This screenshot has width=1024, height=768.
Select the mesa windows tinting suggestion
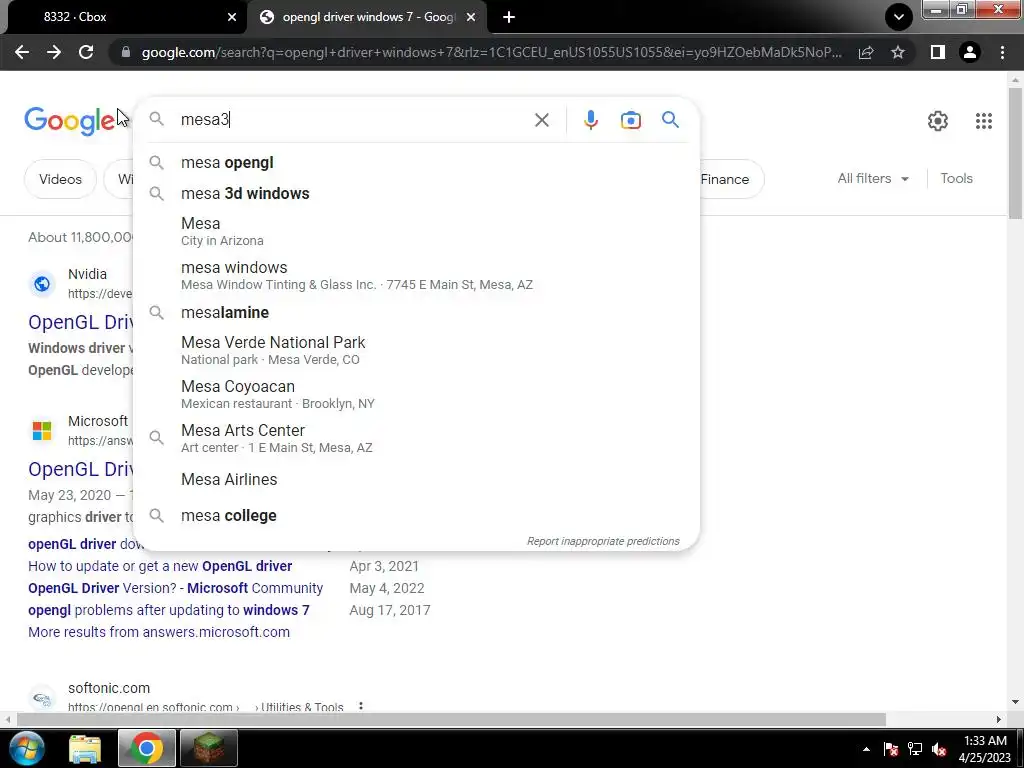(417, 275)
